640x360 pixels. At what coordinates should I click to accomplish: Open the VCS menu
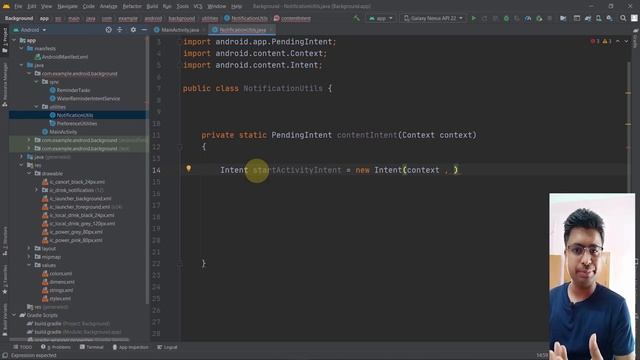click(198, 6)
